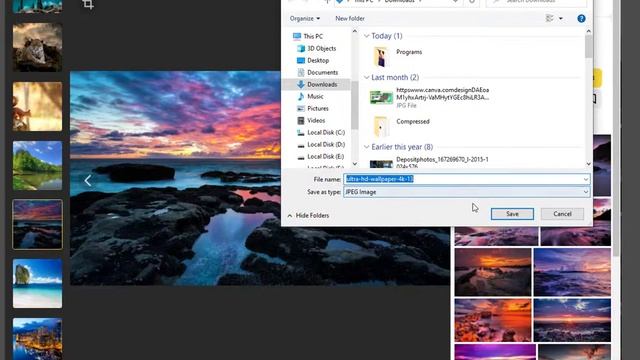Screen dimensions: 640x360
Task: Click the navigation pane scroll up arrow
Action: (354, 31)
